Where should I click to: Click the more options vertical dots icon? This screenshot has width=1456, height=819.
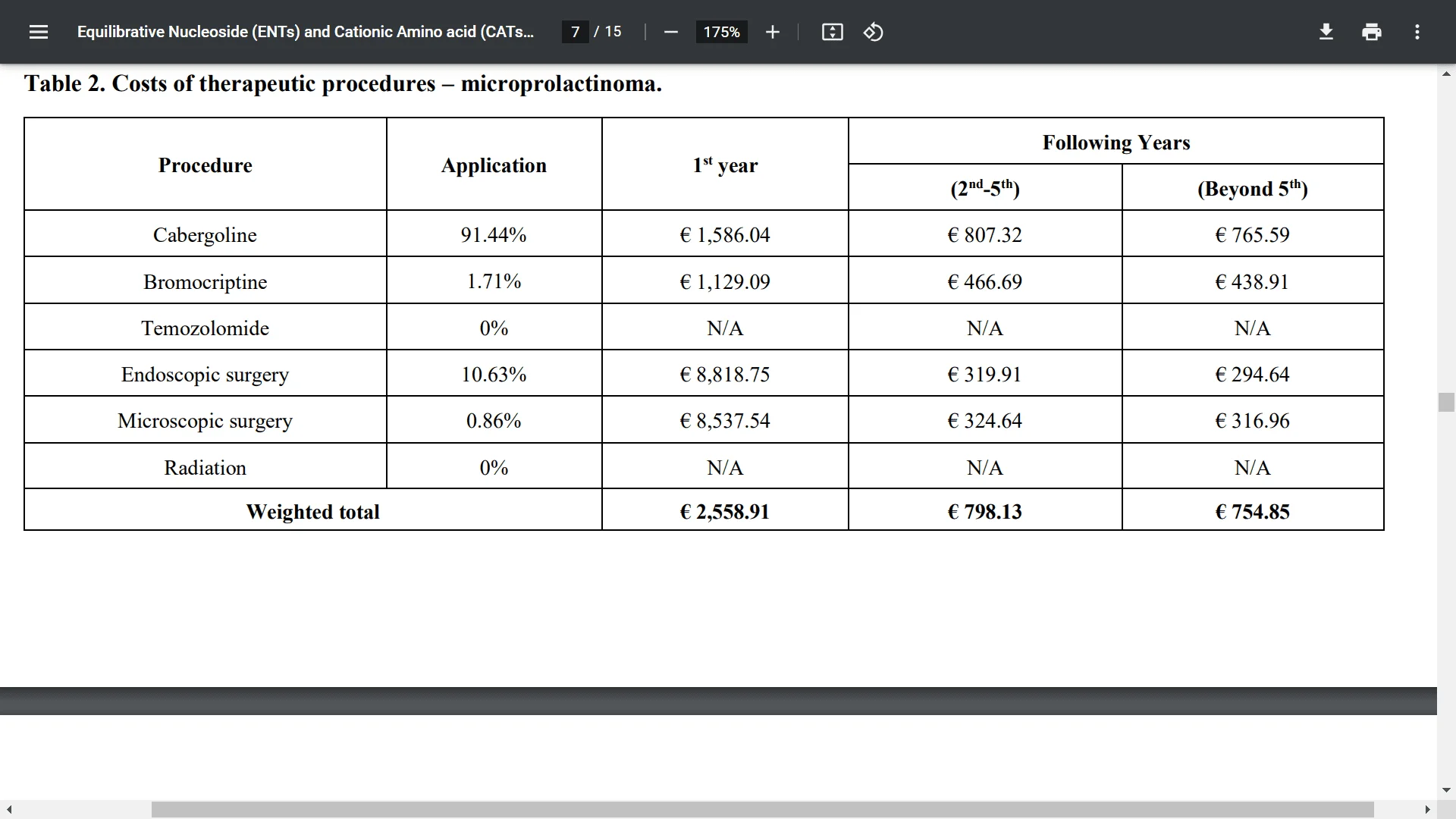click(x=1418, y=32)
